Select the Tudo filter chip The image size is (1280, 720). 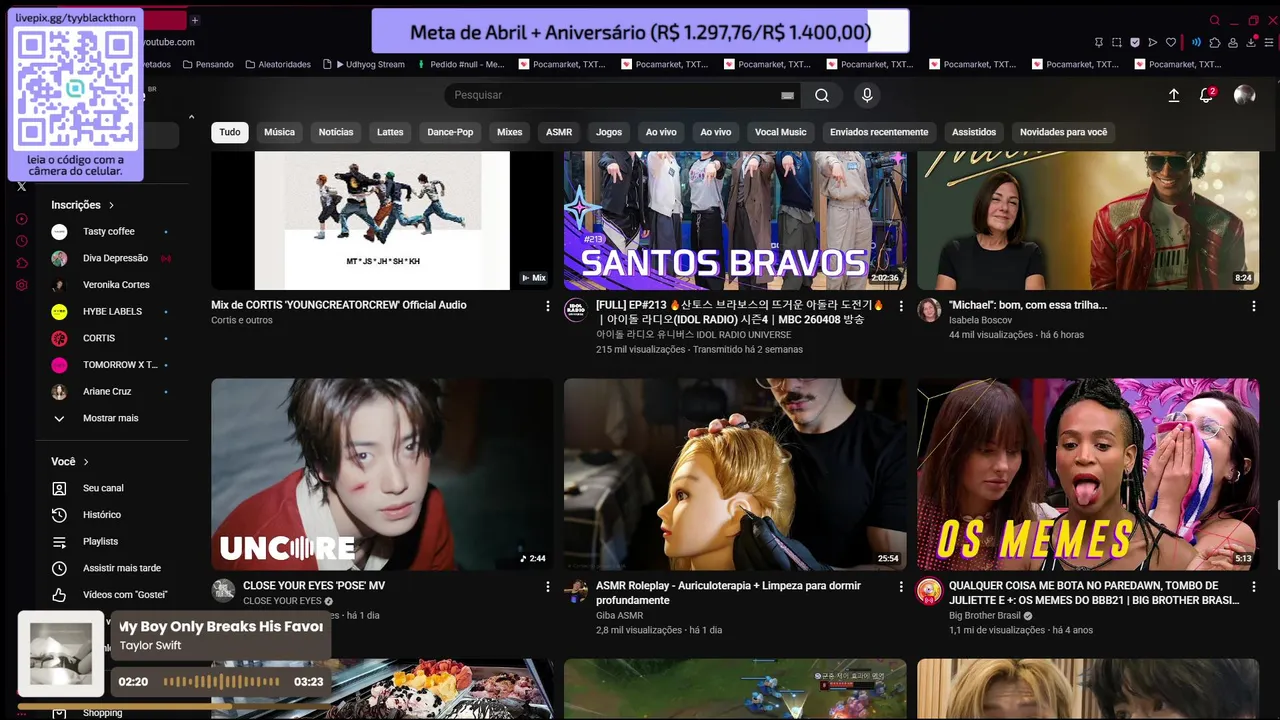click(230, 132)
